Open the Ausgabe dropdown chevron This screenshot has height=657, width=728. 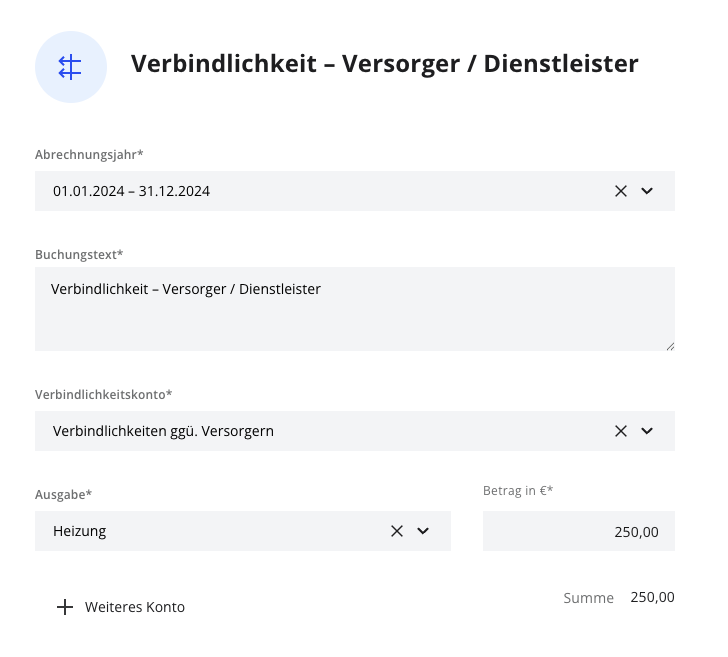click(x=423, y=531)
